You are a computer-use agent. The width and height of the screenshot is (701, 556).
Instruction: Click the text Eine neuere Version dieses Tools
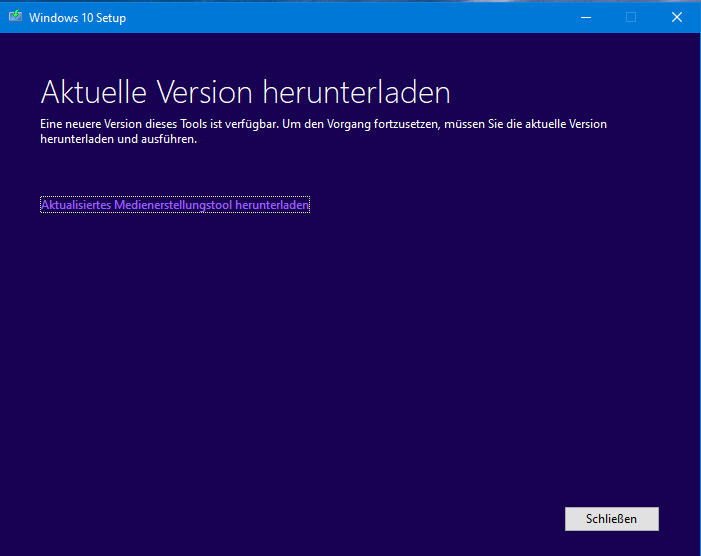click(124, 124)
